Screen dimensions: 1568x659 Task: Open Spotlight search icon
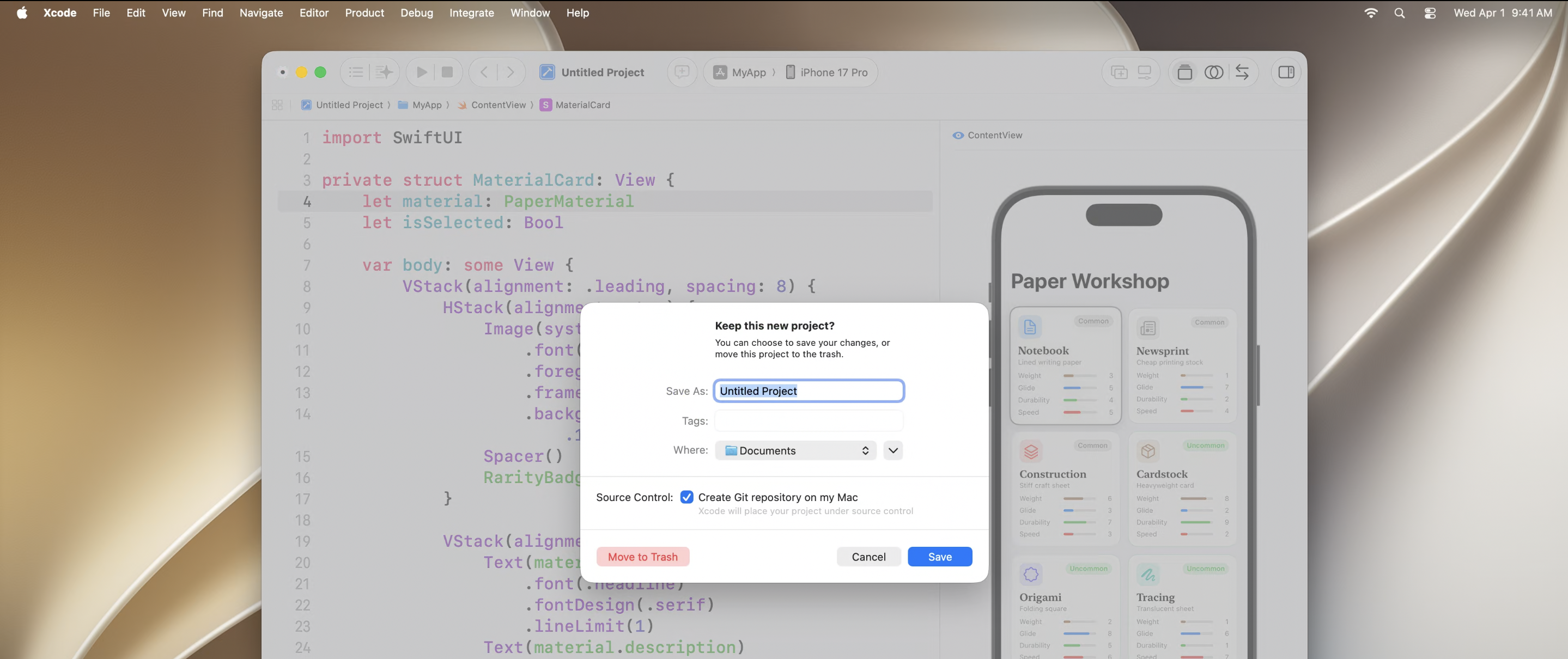pyautogui.click(x=1400, y=13)
